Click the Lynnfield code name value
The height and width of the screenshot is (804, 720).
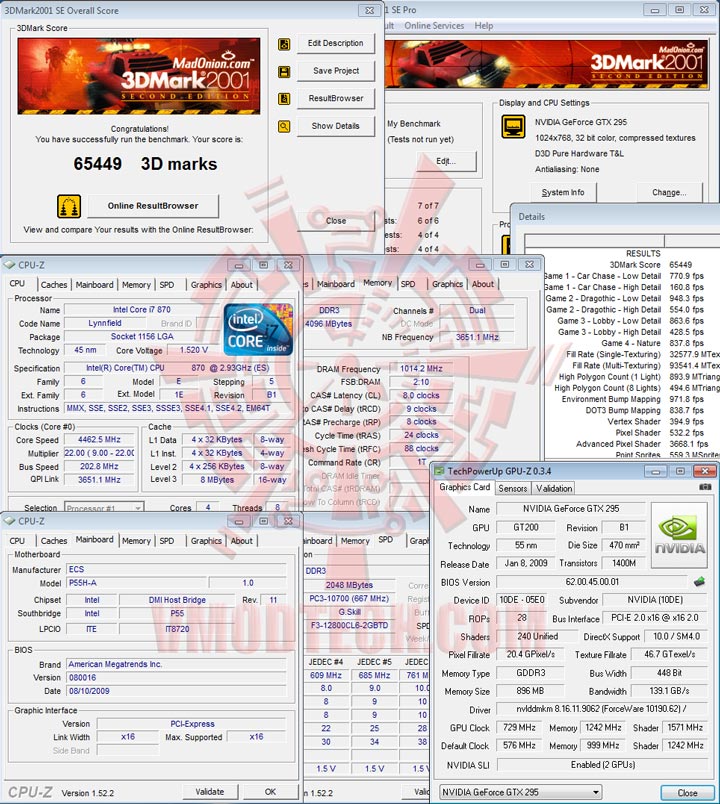pyautogui.click(x=105, y=324)
